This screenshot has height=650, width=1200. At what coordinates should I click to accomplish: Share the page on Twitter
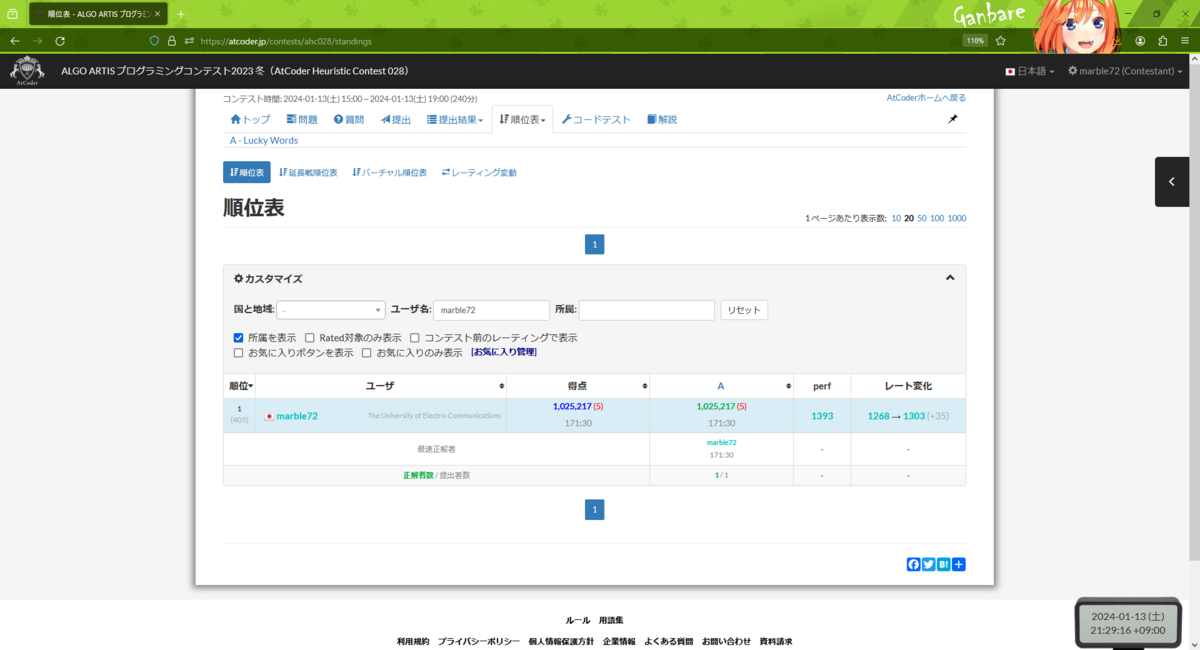tap(928, 564)
